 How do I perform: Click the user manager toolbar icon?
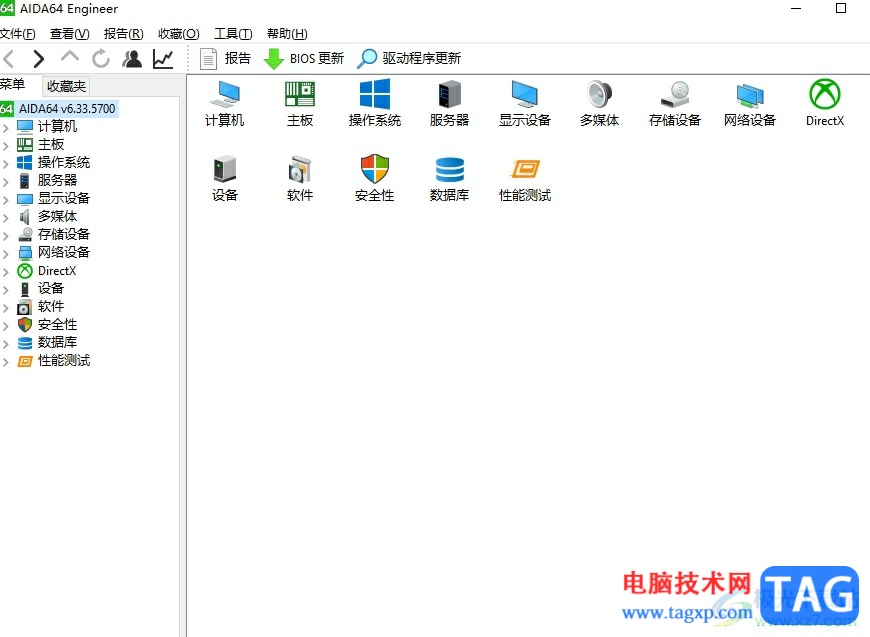click(132, 58)
